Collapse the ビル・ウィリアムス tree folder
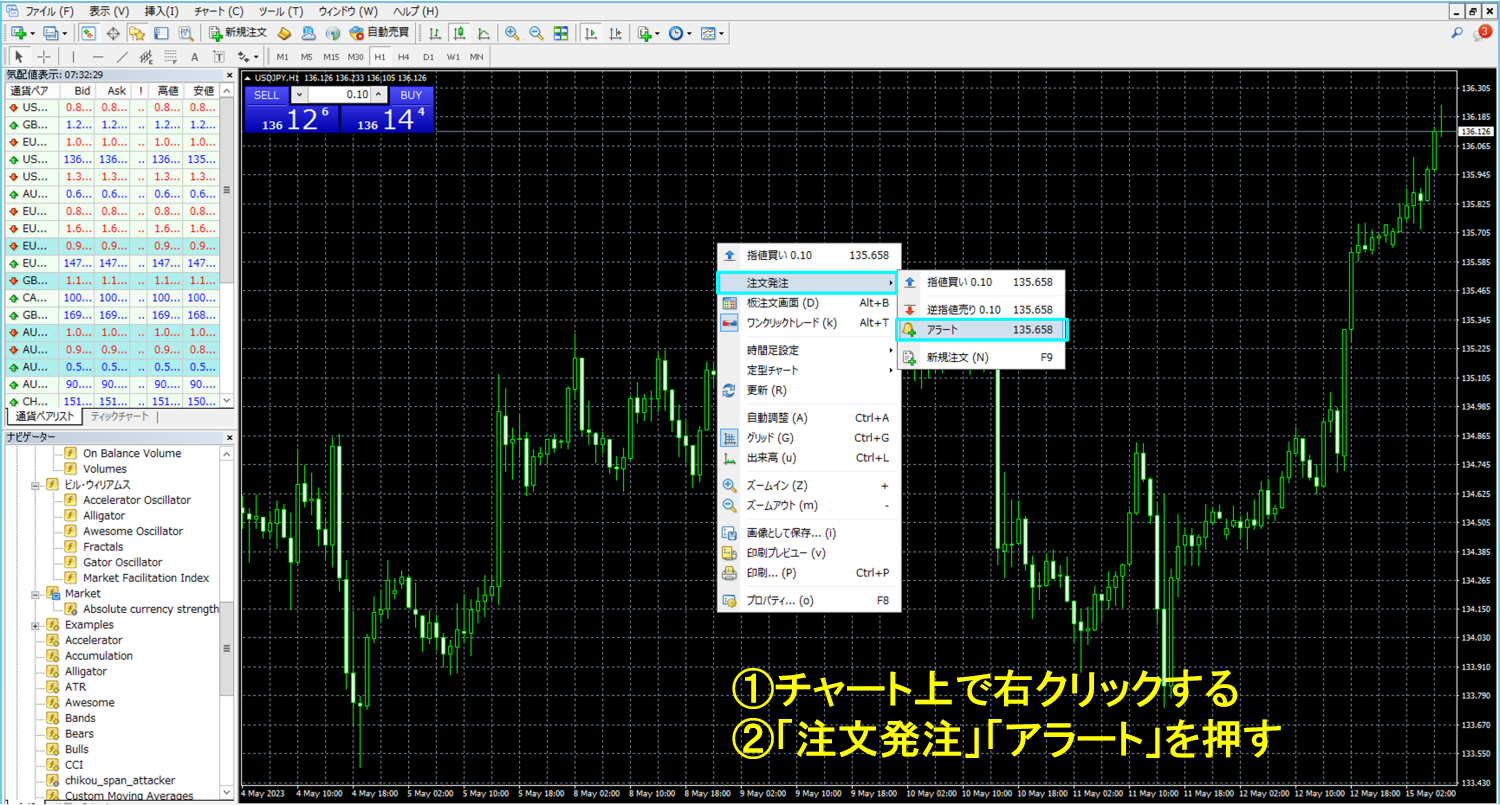Image resolution: width=1500 pixels, height=805 pixels. 36,485
